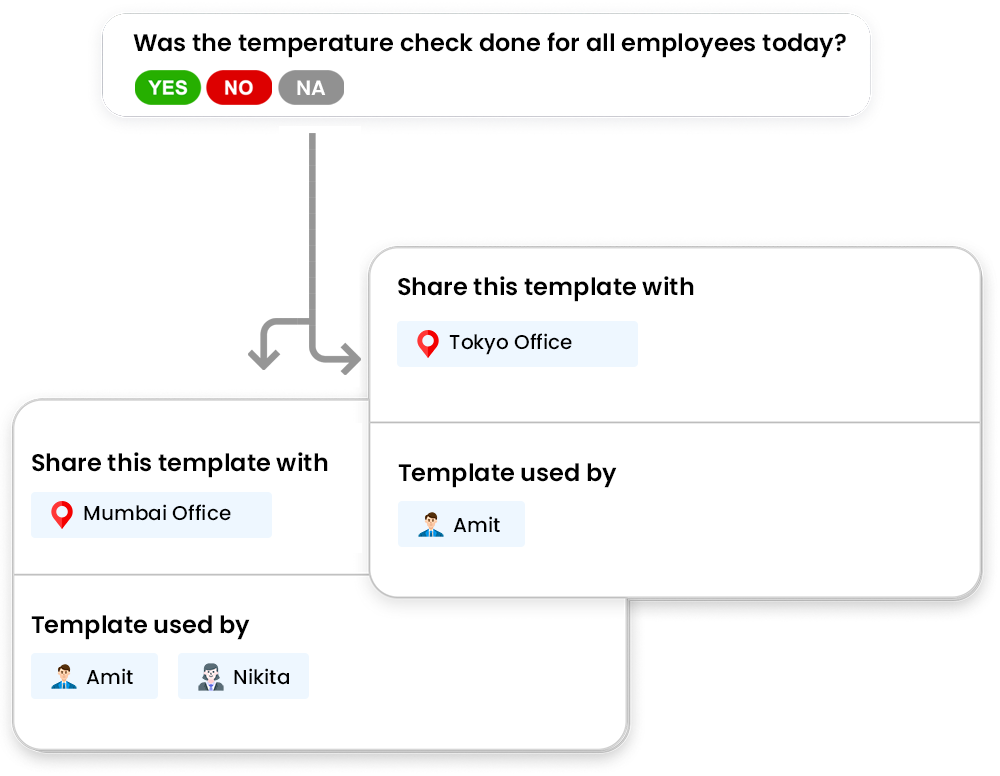Image resolution: width=1000 pixels, height=776 pixels.
Task: Expand the Tokyo Office share list
Action: coord(517,343)
